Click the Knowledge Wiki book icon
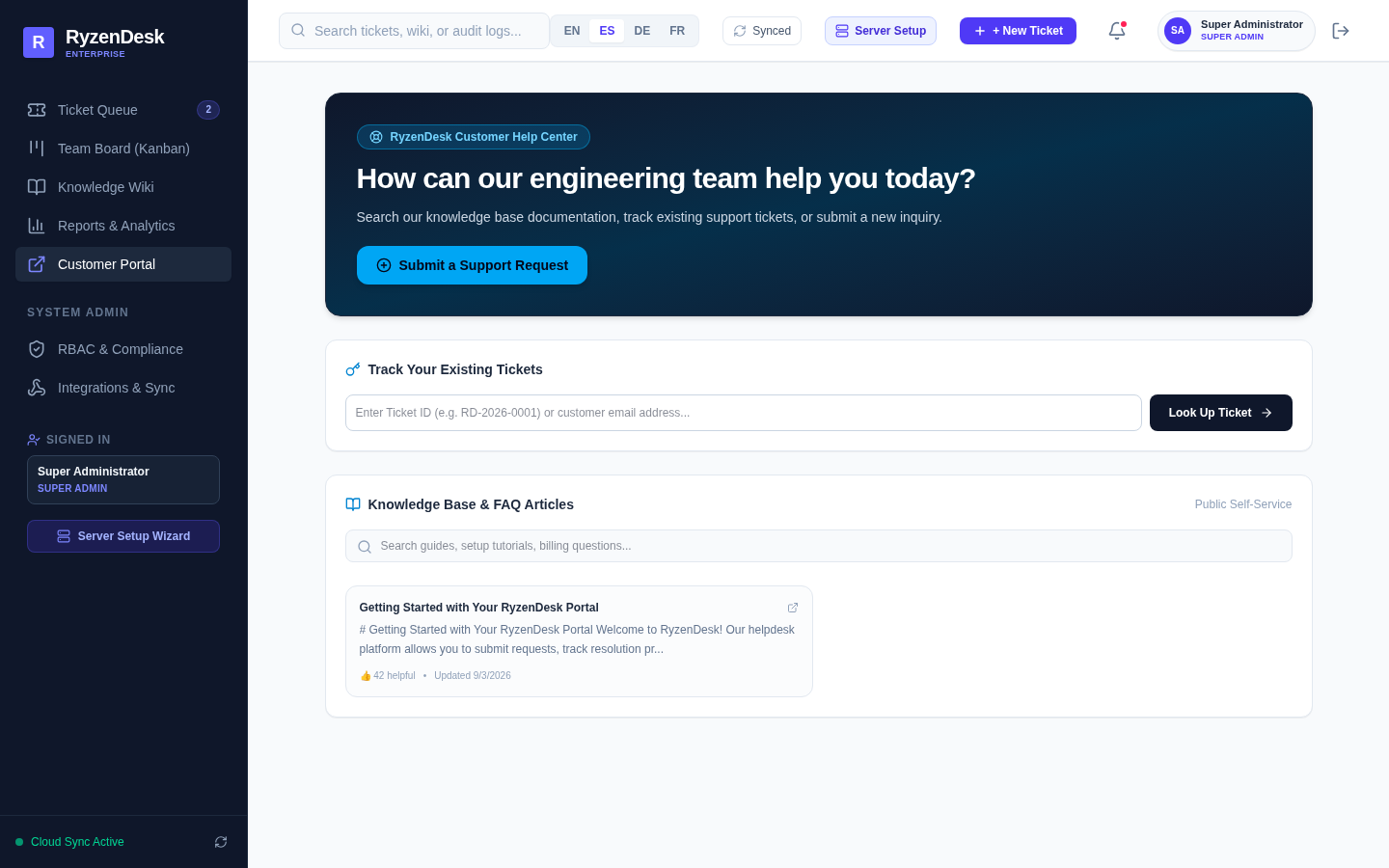Image resolution: width=1389 pixels, height=868 pixels. 37,187
